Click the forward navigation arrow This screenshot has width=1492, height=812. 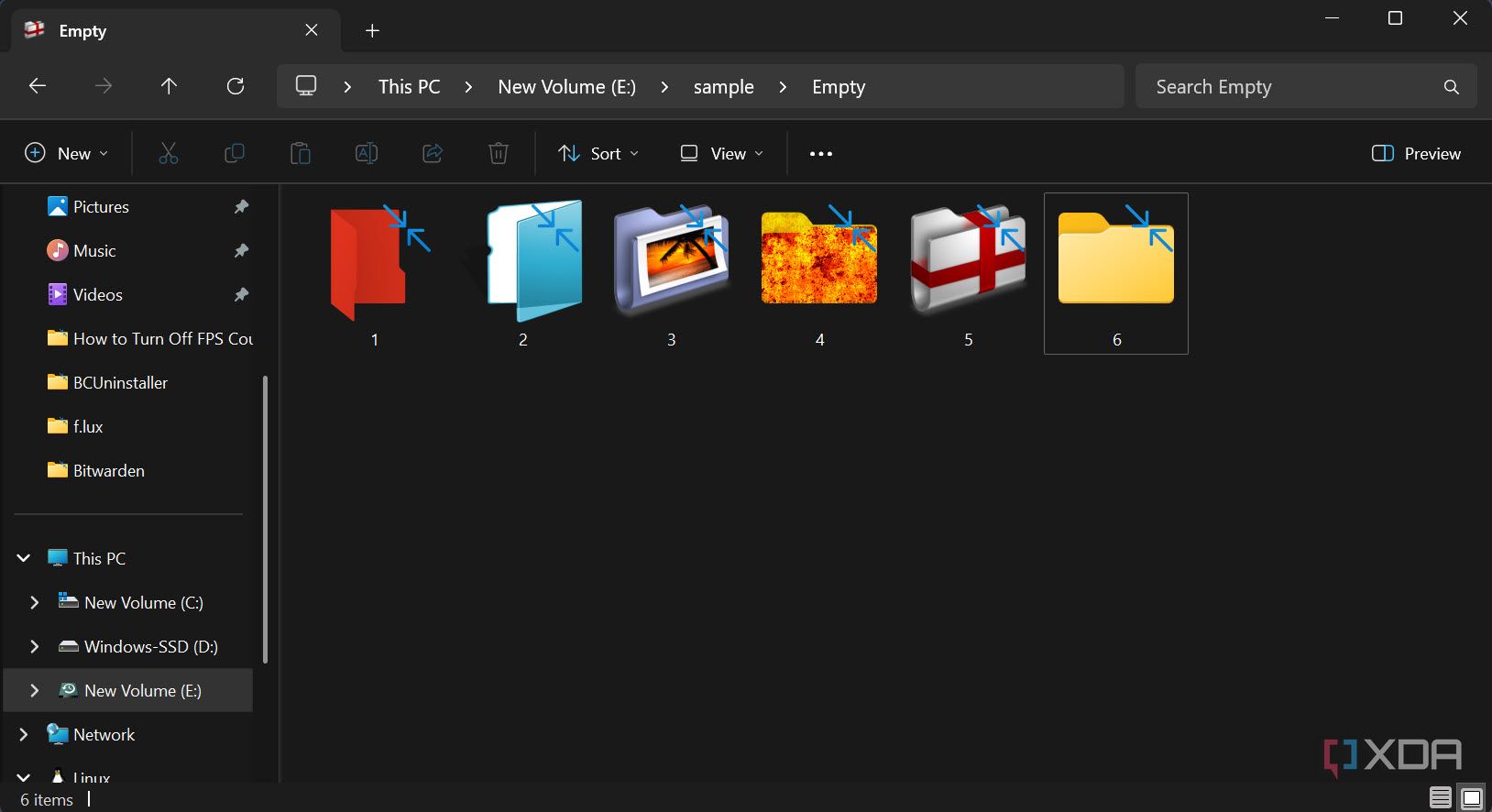coord(104,86)
